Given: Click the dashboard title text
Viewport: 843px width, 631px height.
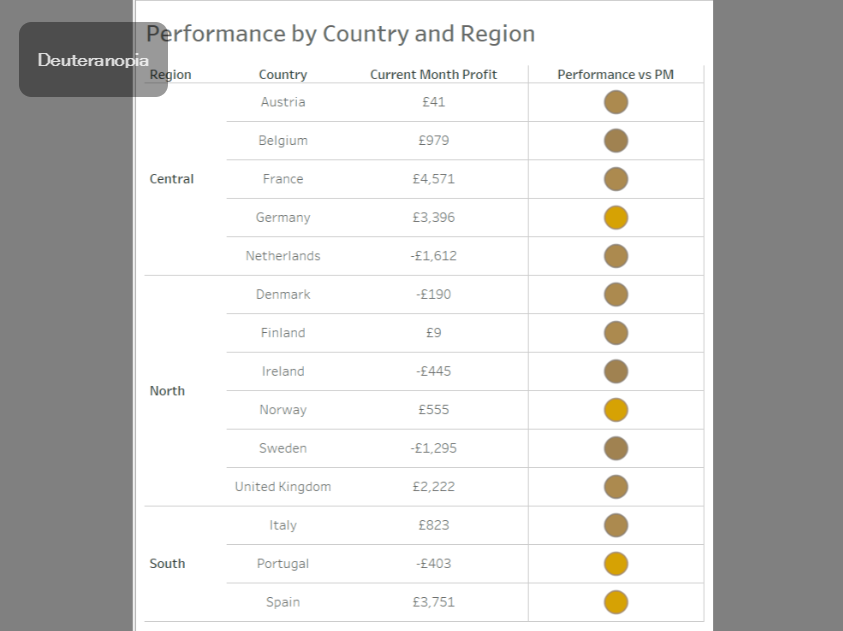Looking at the screenshot, I should coord(341,34).
